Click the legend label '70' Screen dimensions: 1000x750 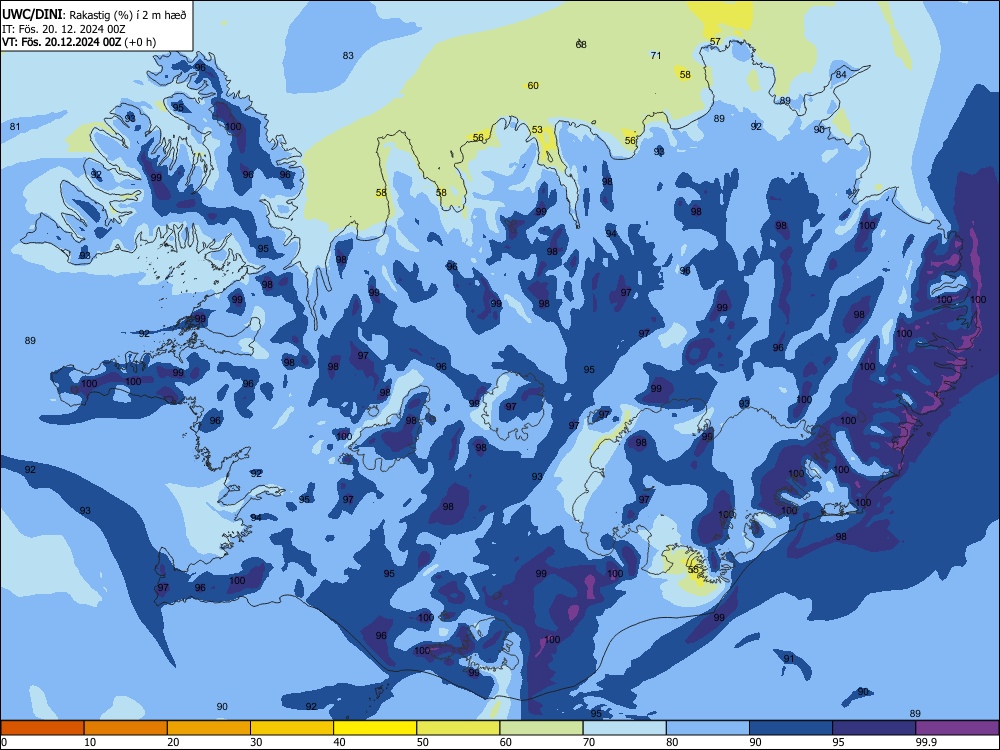(589, 742)
